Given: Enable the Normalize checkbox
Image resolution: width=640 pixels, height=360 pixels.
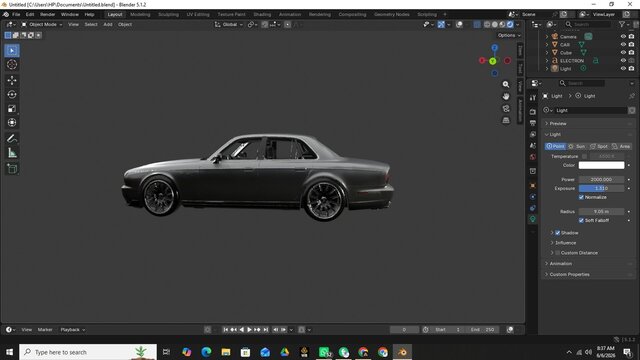Looking at the screenshot, I should (581, 197).
